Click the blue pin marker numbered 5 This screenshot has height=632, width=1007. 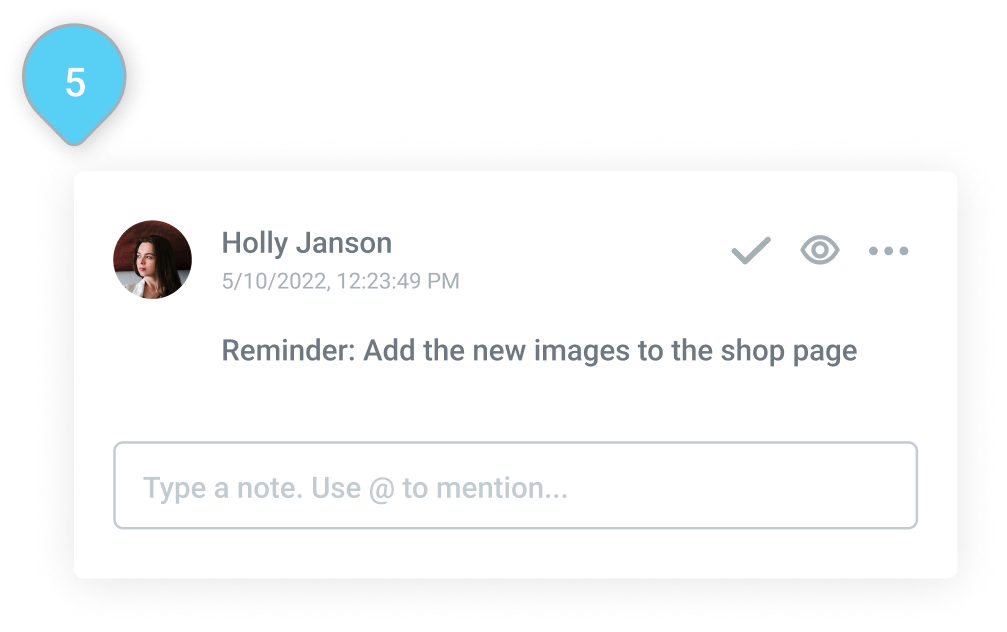(x=75, y=83)
